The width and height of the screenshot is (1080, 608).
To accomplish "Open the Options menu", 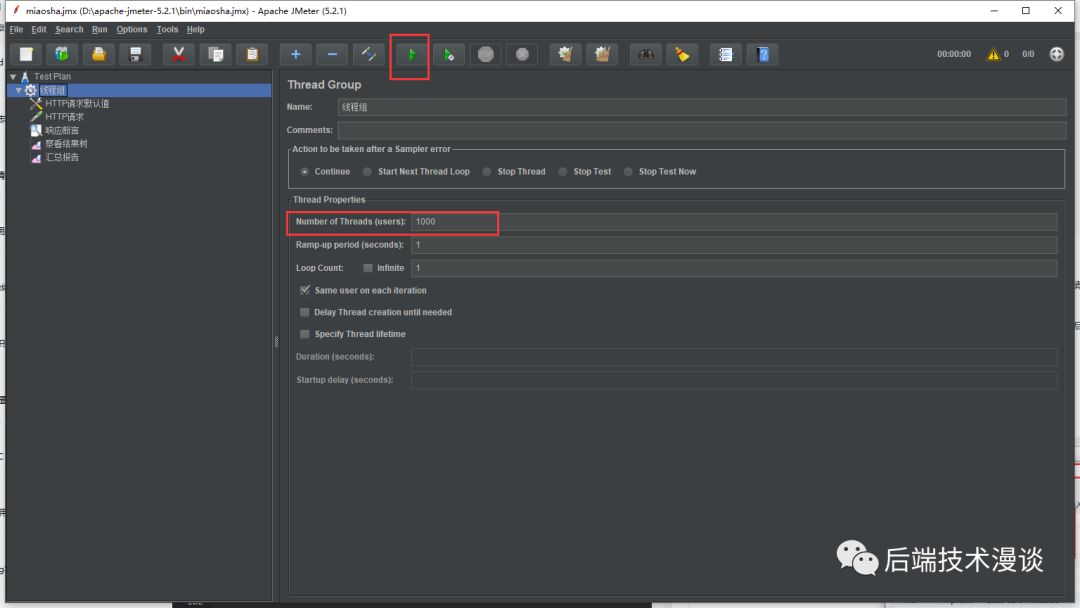I will [x=132, y=30].
